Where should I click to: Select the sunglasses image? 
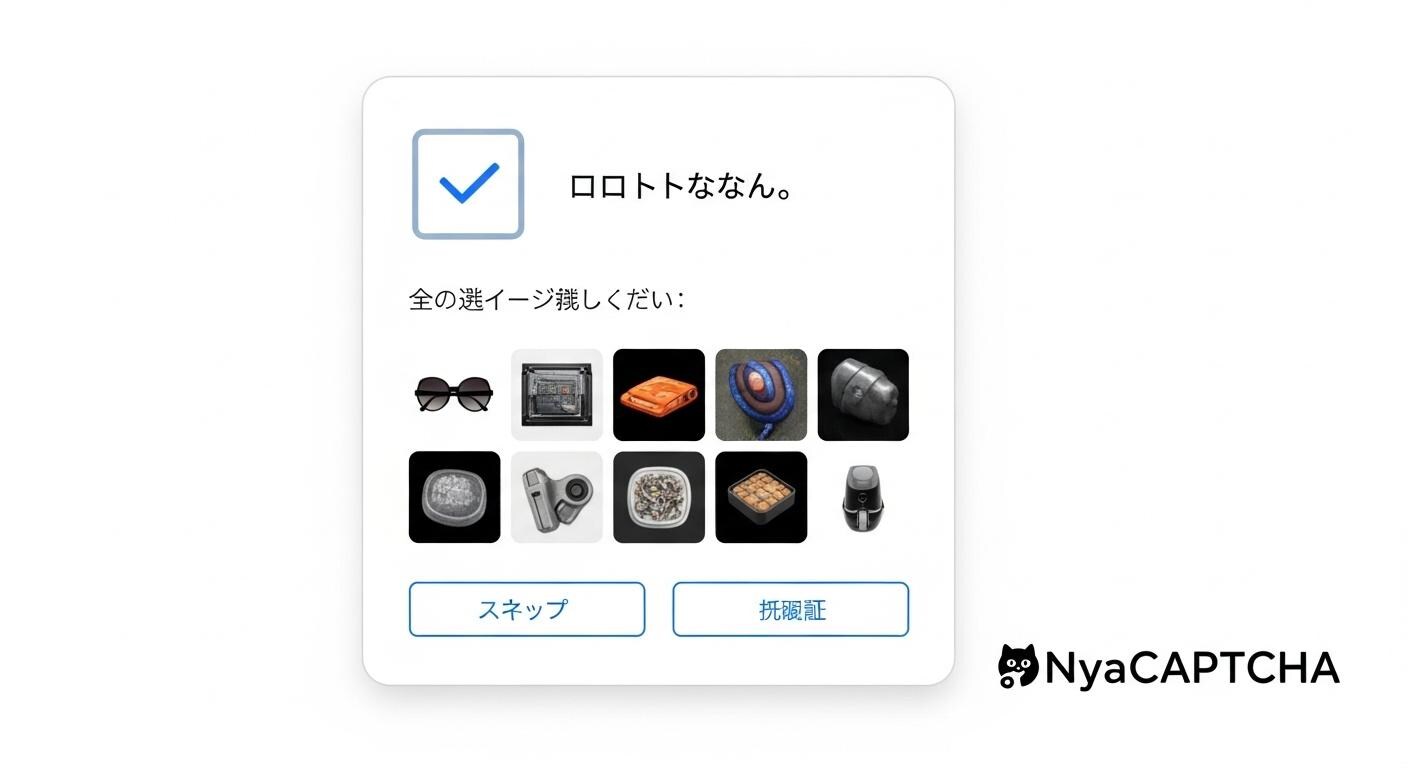point(454,394)
